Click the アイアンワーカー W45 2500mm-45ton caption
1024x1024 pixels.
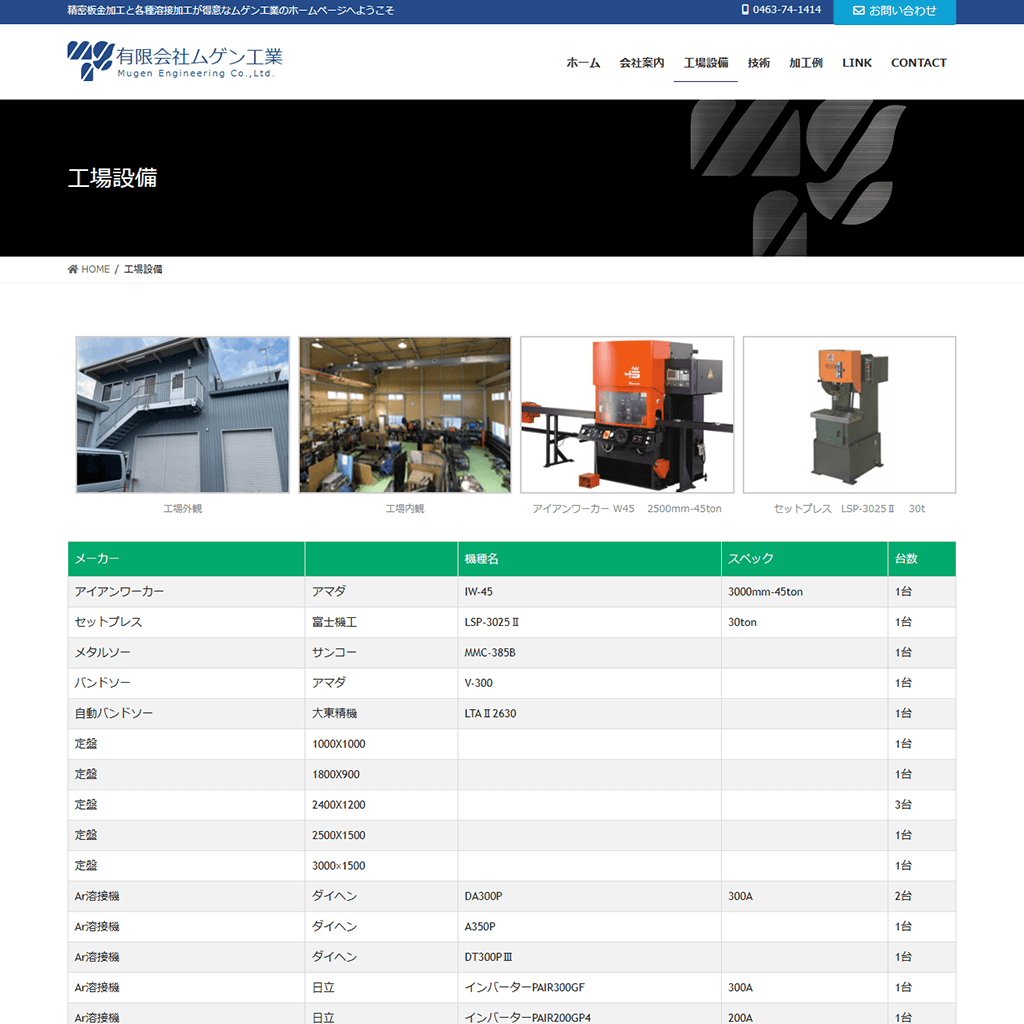[x=627, y=509]
